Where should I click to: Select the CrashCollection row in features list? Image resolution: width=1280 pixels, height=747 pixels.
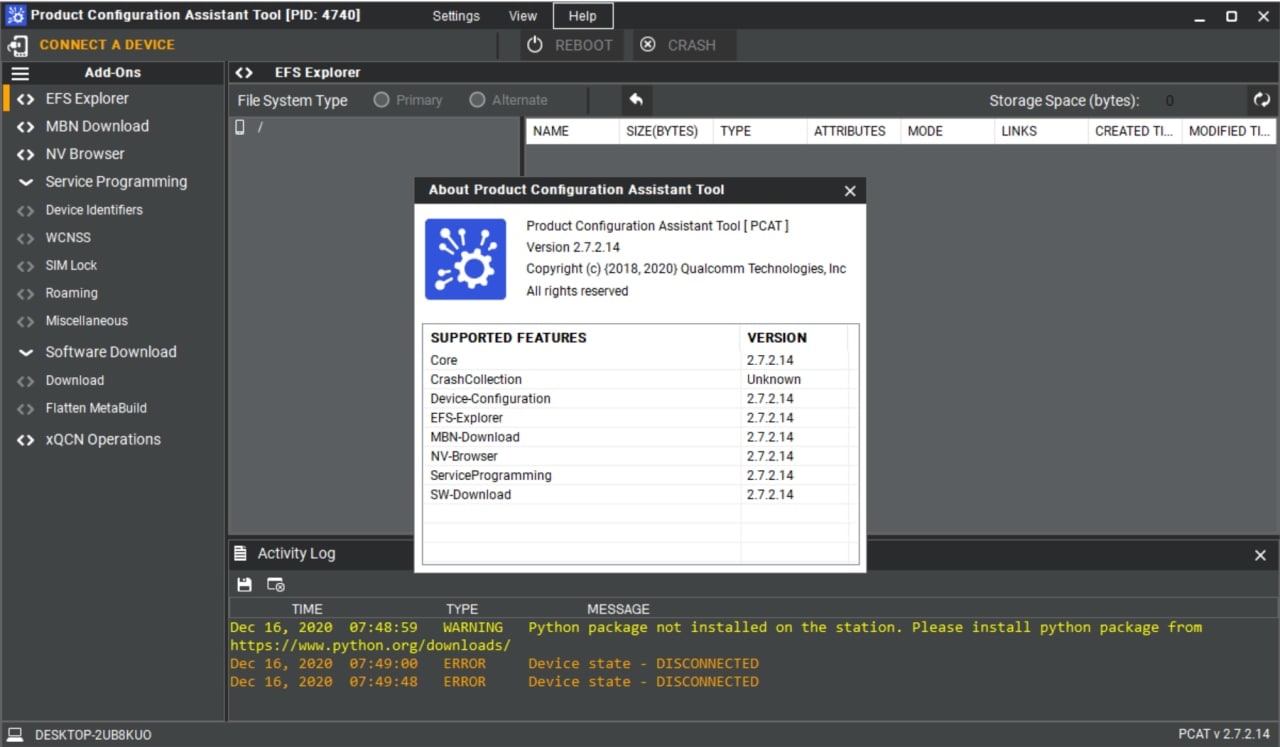point(640,380)
